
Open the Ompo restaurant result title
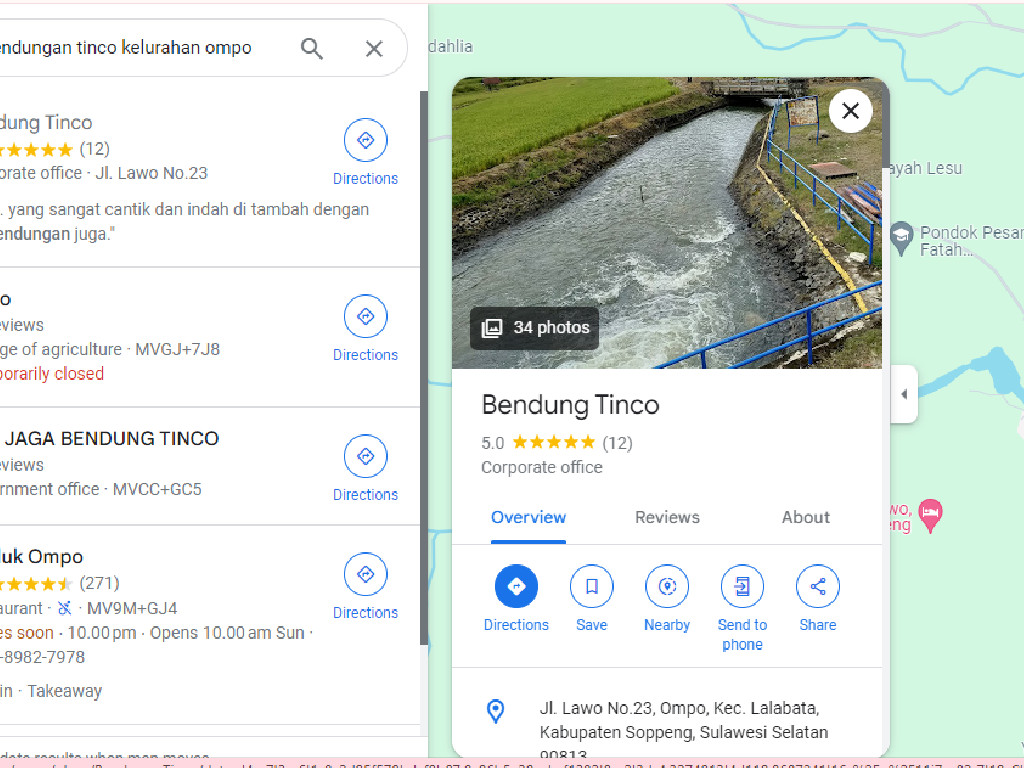[x=42, y=557]
